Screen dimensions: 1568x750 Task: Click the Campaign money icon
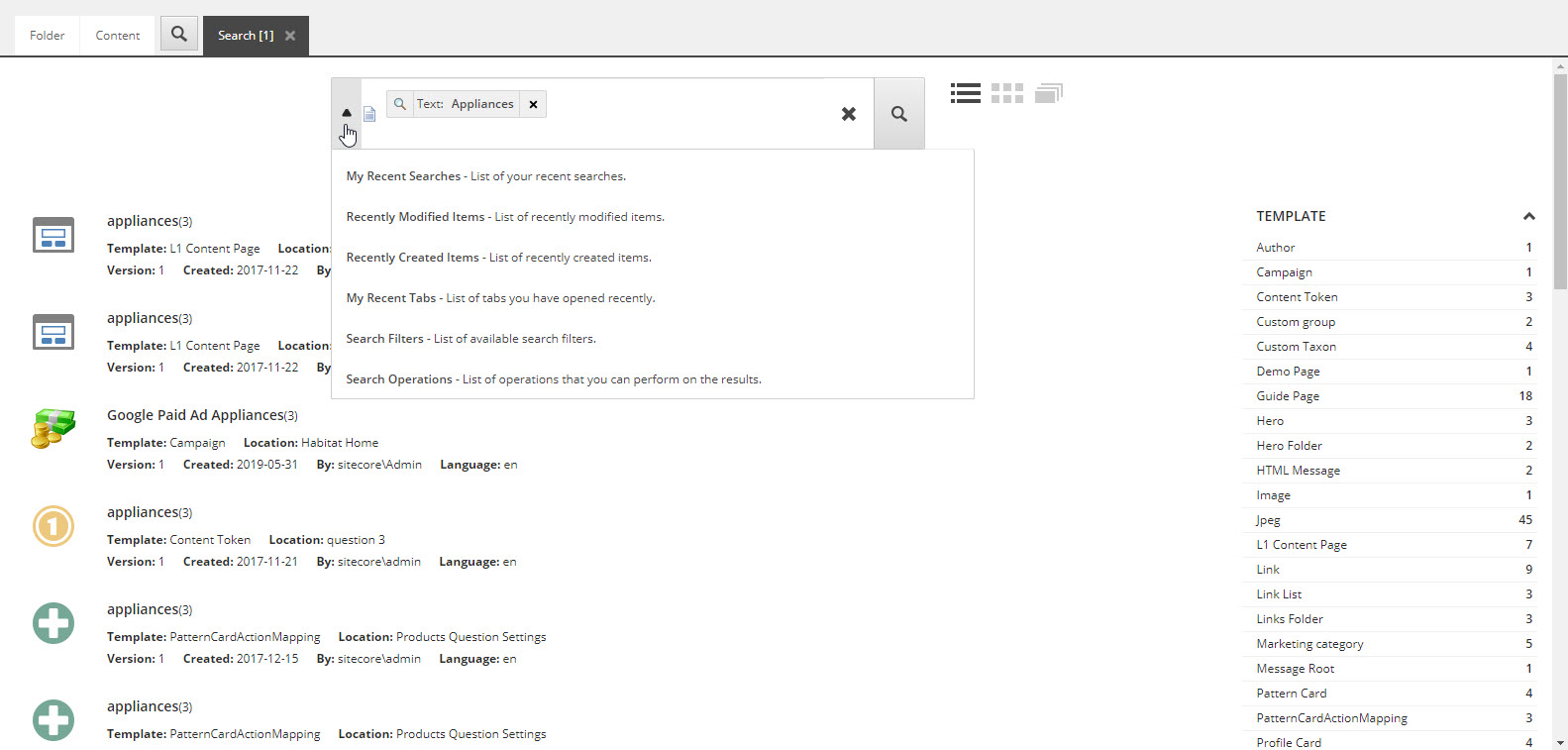[x=53, y=429]
